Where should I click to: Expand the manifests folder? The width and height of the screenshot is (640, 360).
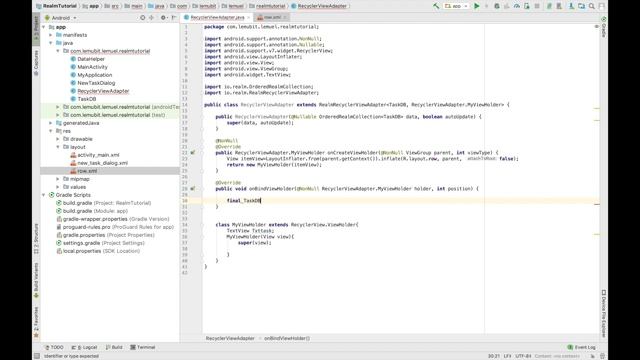tap(51, 35)
